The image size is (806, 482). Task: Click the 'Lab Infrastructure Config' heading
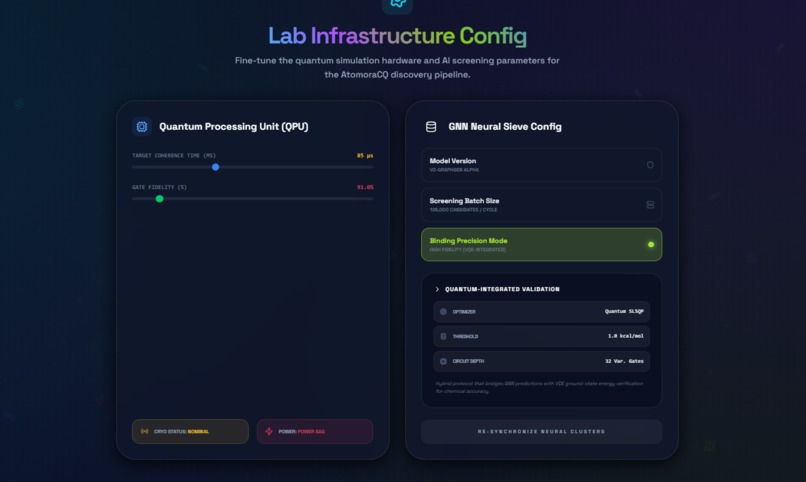pyautogui.click(x=397, y=36)
